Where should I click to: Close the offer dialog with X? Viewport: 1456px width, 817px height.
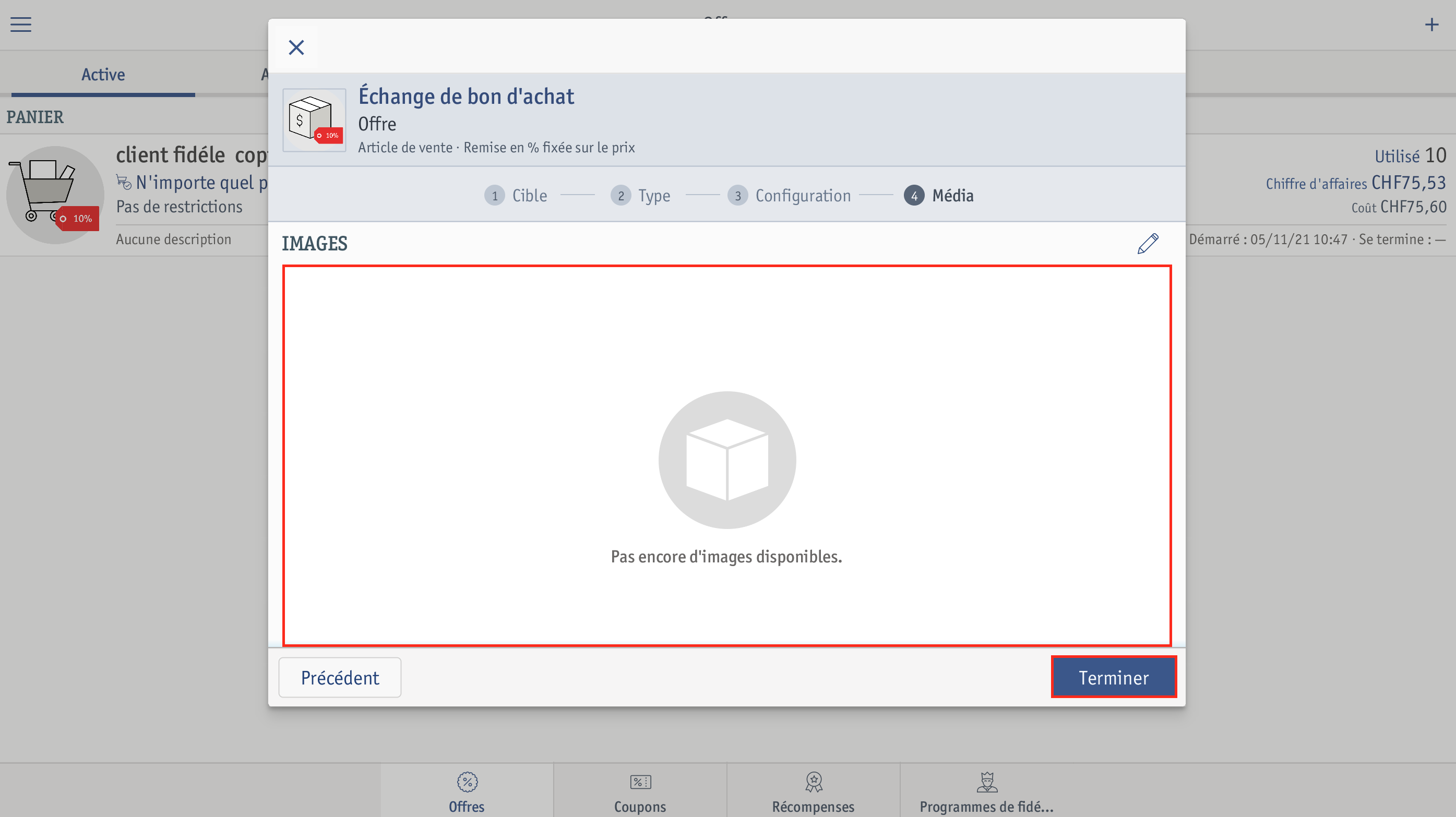(x=296, y=47)
